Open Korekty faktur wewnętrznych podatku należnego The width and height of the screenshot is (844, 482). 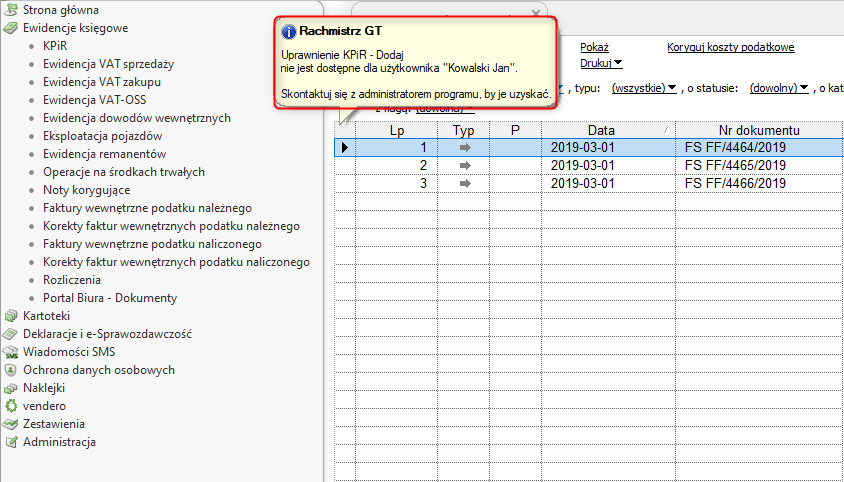coord(171,226)
